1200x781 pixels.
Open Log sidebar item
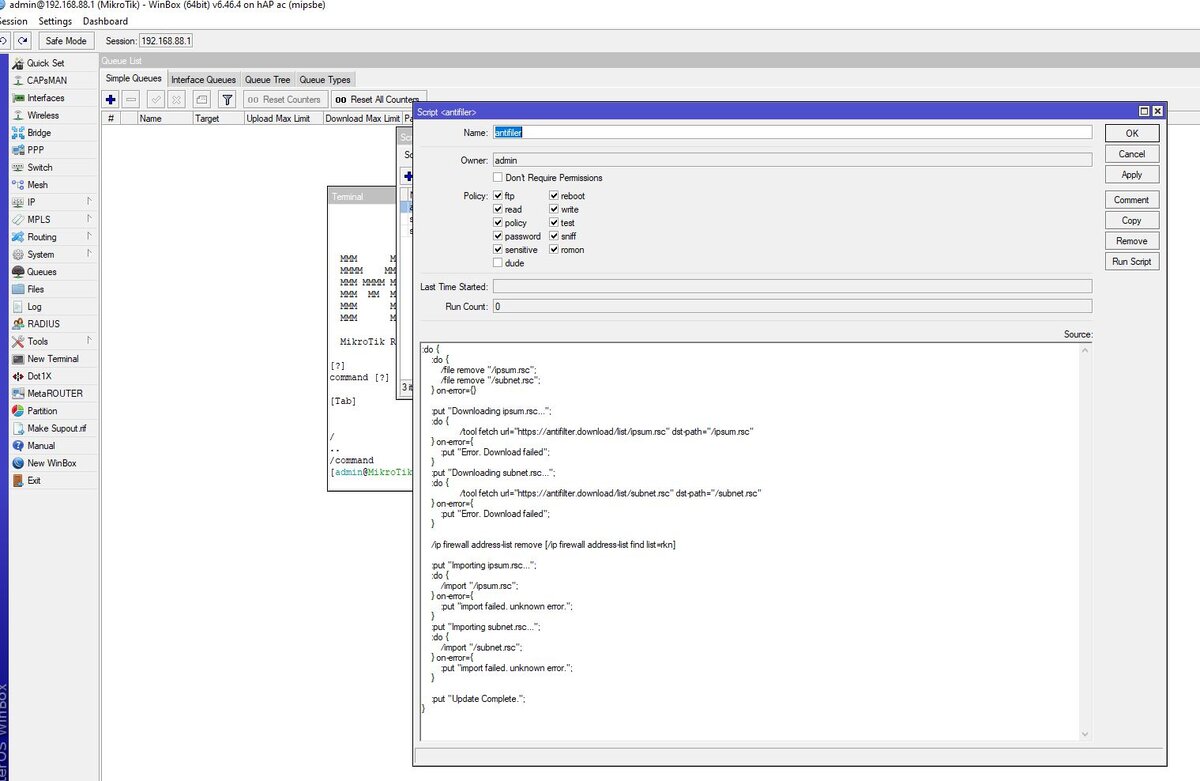pos(34,307)
